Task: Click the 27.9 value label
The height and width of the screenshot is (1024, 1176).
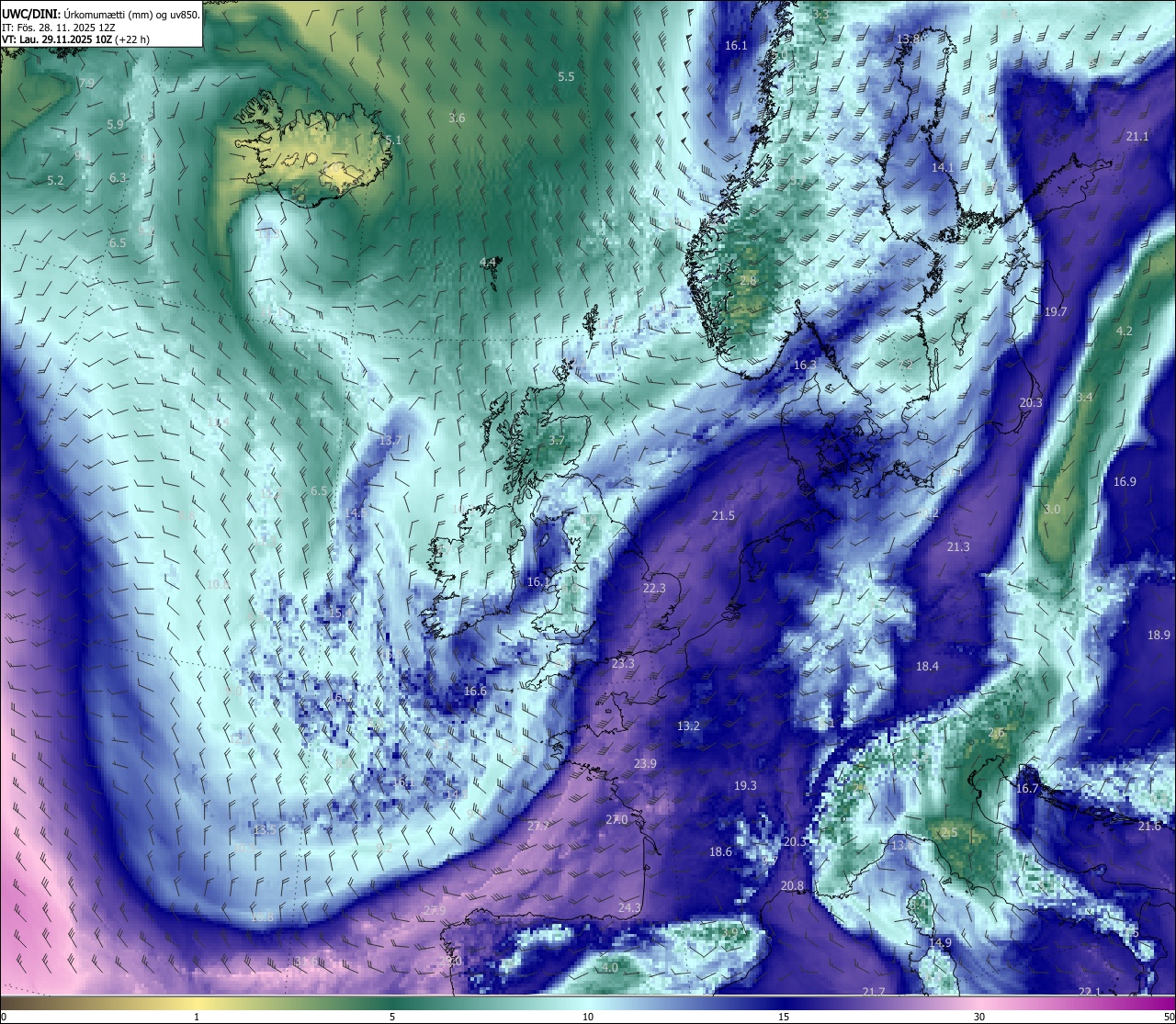Action: point(435,911)
